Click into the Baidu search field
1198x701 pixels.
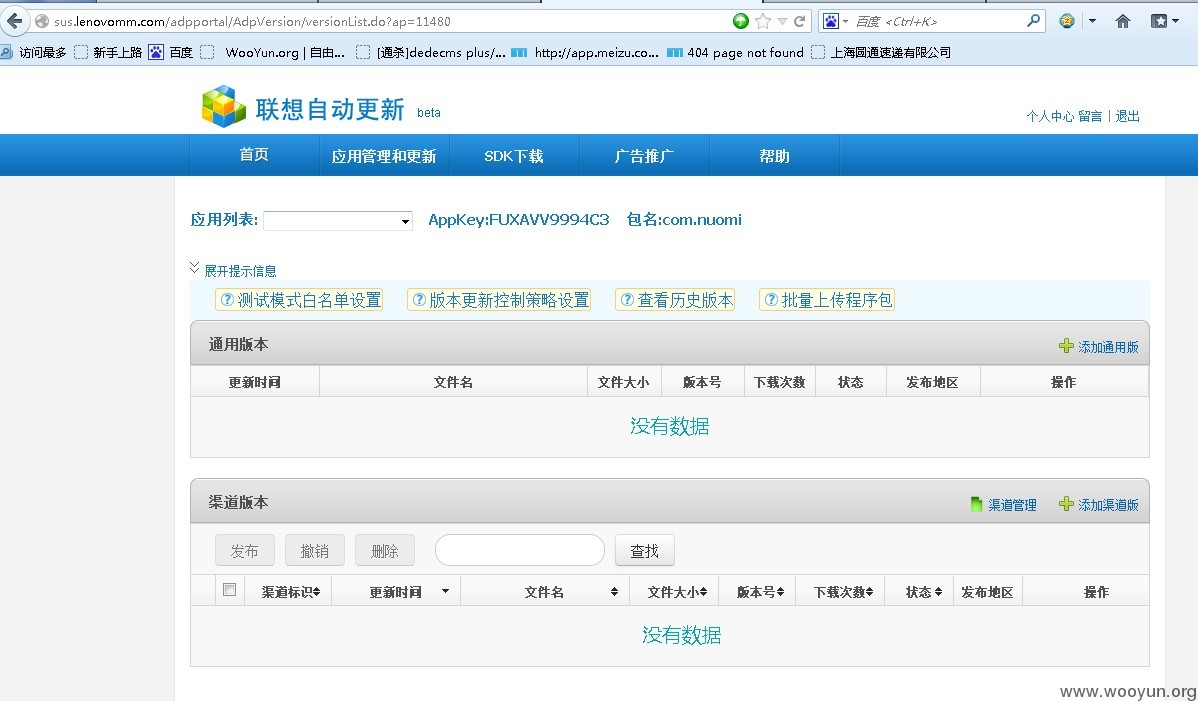coord(937,21)
